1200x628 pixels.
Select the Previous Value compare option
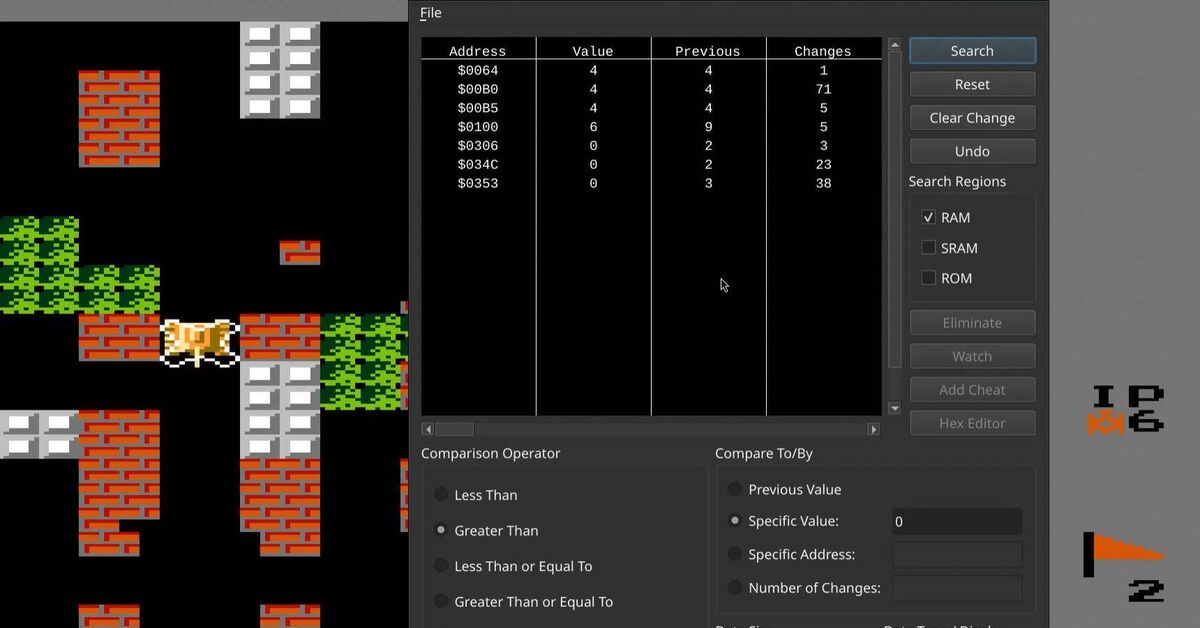coord(735,489)
